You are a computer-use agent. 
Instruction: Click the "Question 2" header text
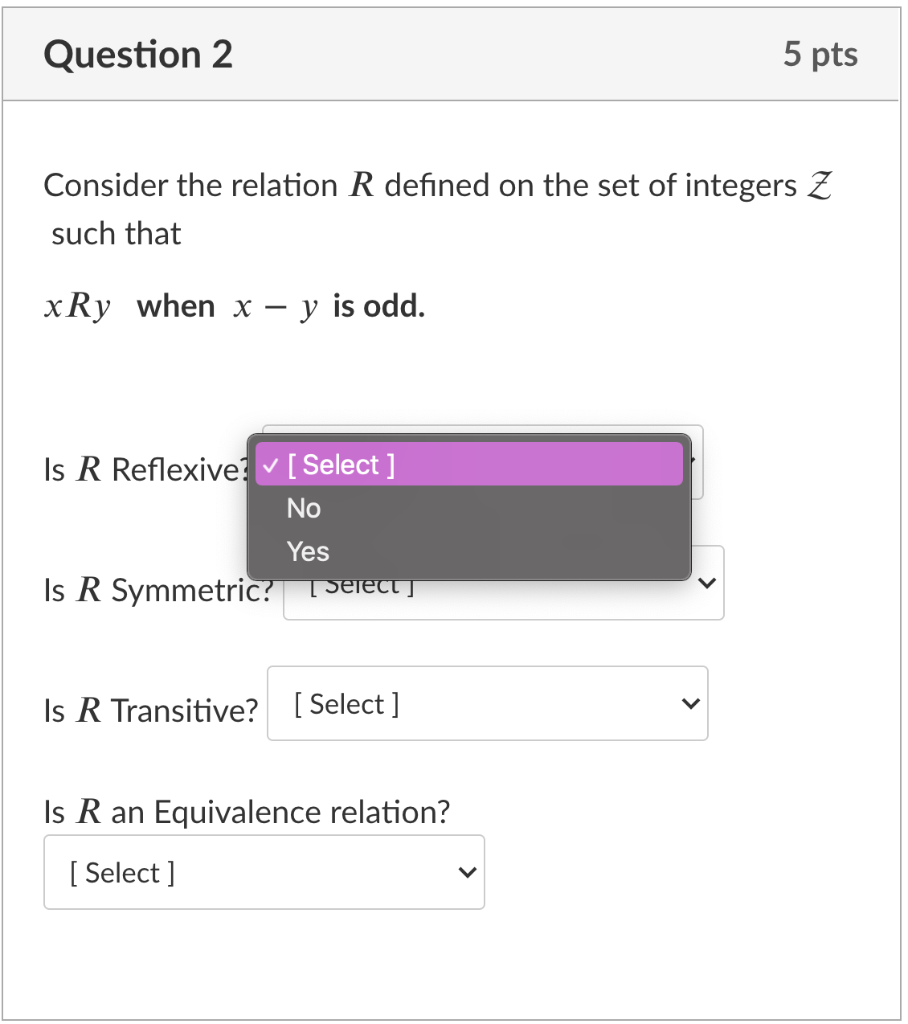pos(137,54)
